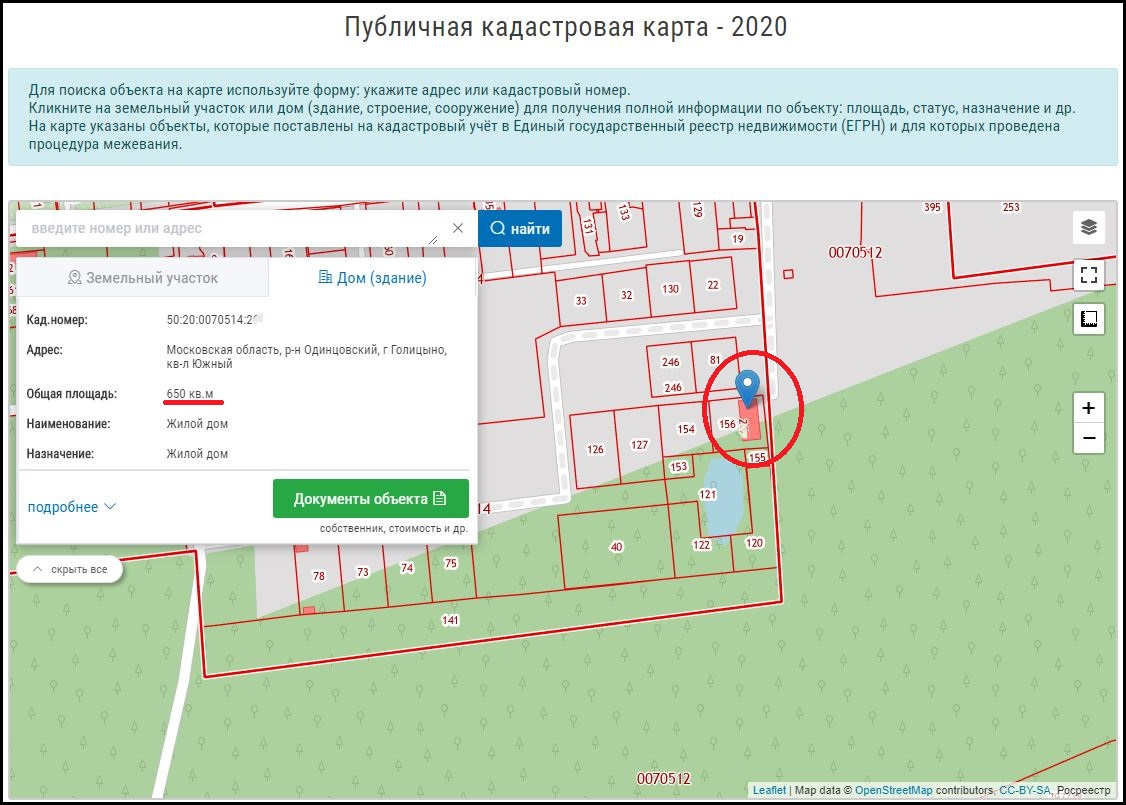
Task: Open the Leaflet attribution link
Action: coord(769,790)
